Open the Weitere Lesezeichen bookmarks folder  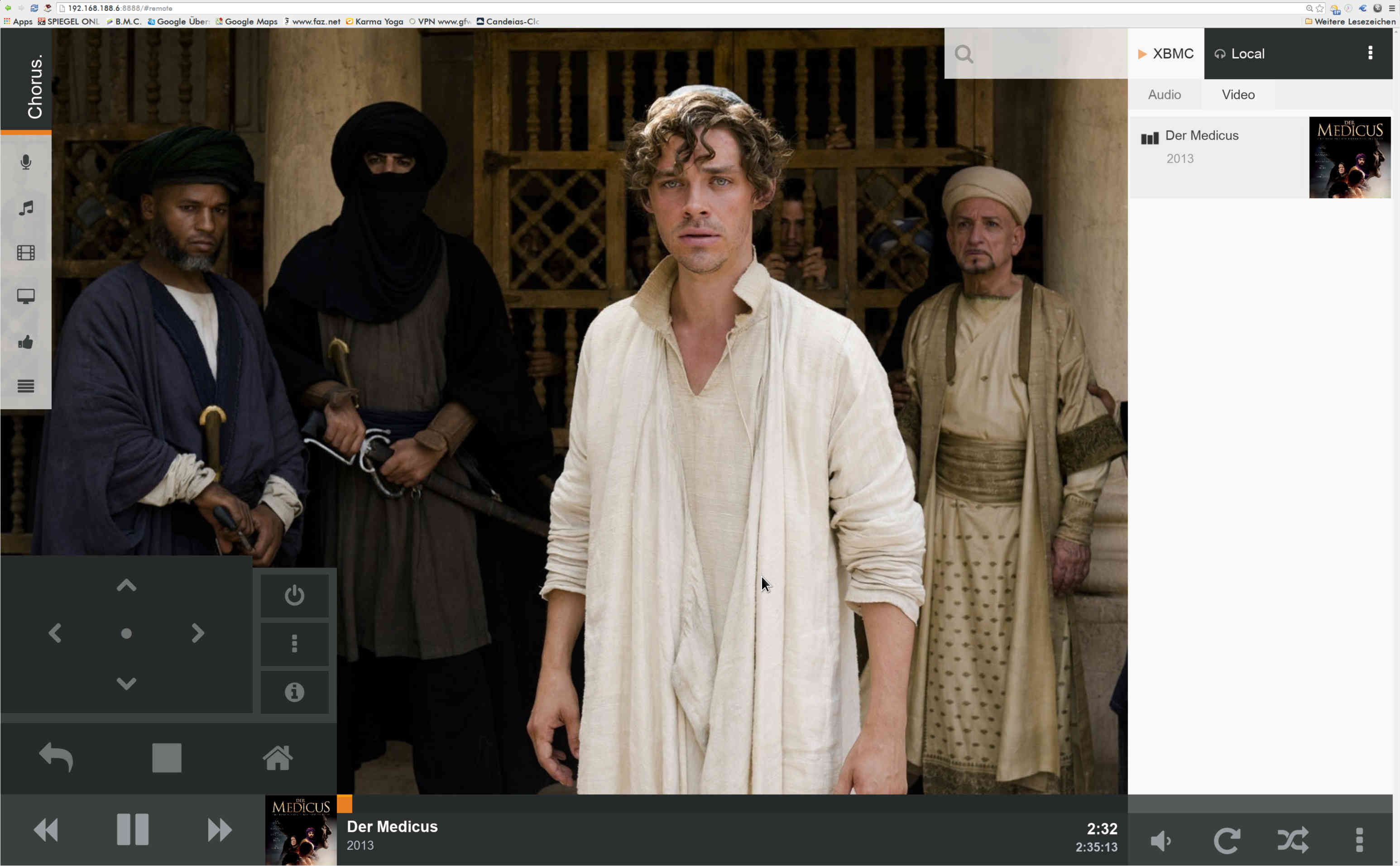click(x=1350, y=22)
